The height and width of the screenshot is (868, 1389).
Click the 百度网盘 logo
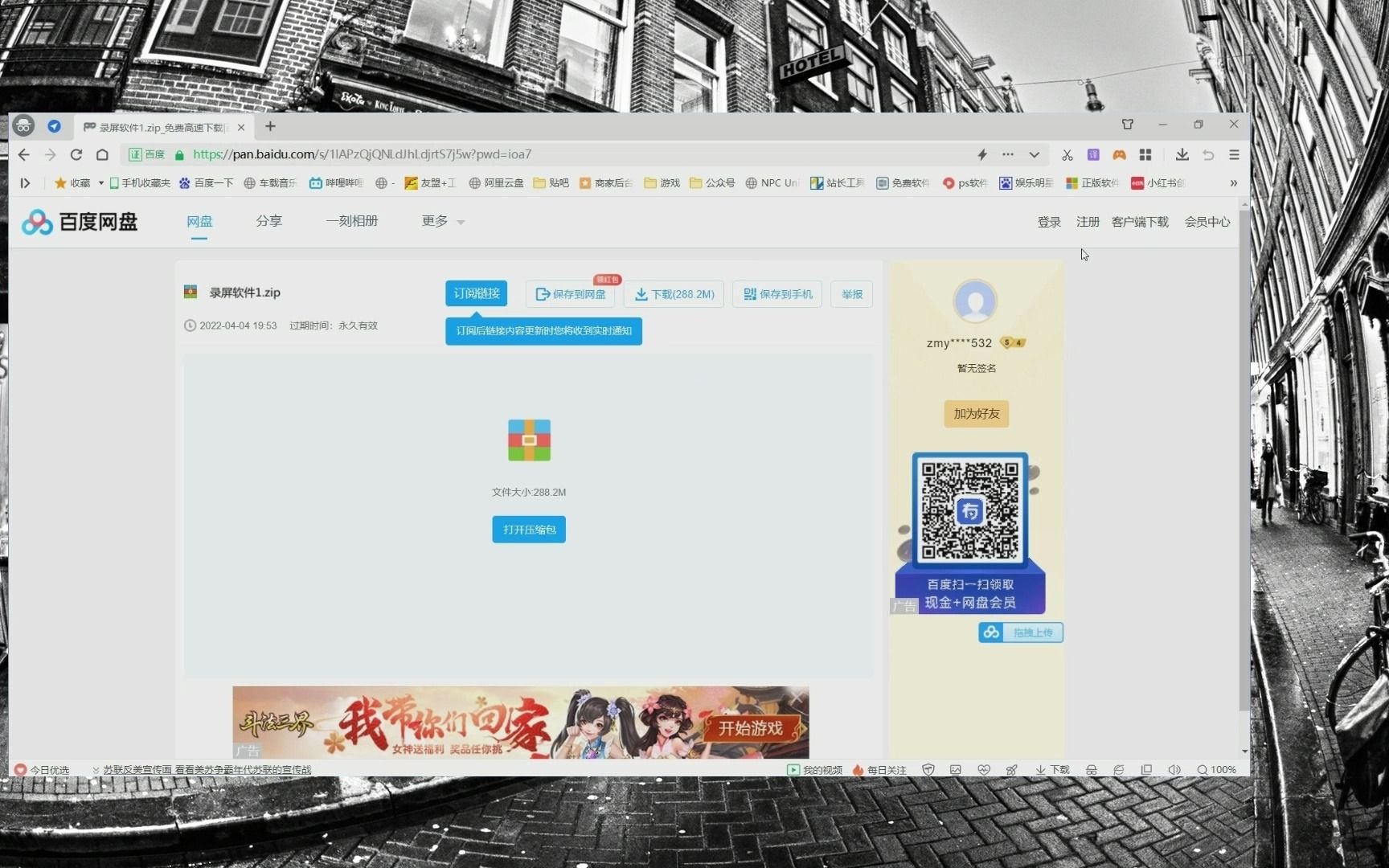coord(80,222)
